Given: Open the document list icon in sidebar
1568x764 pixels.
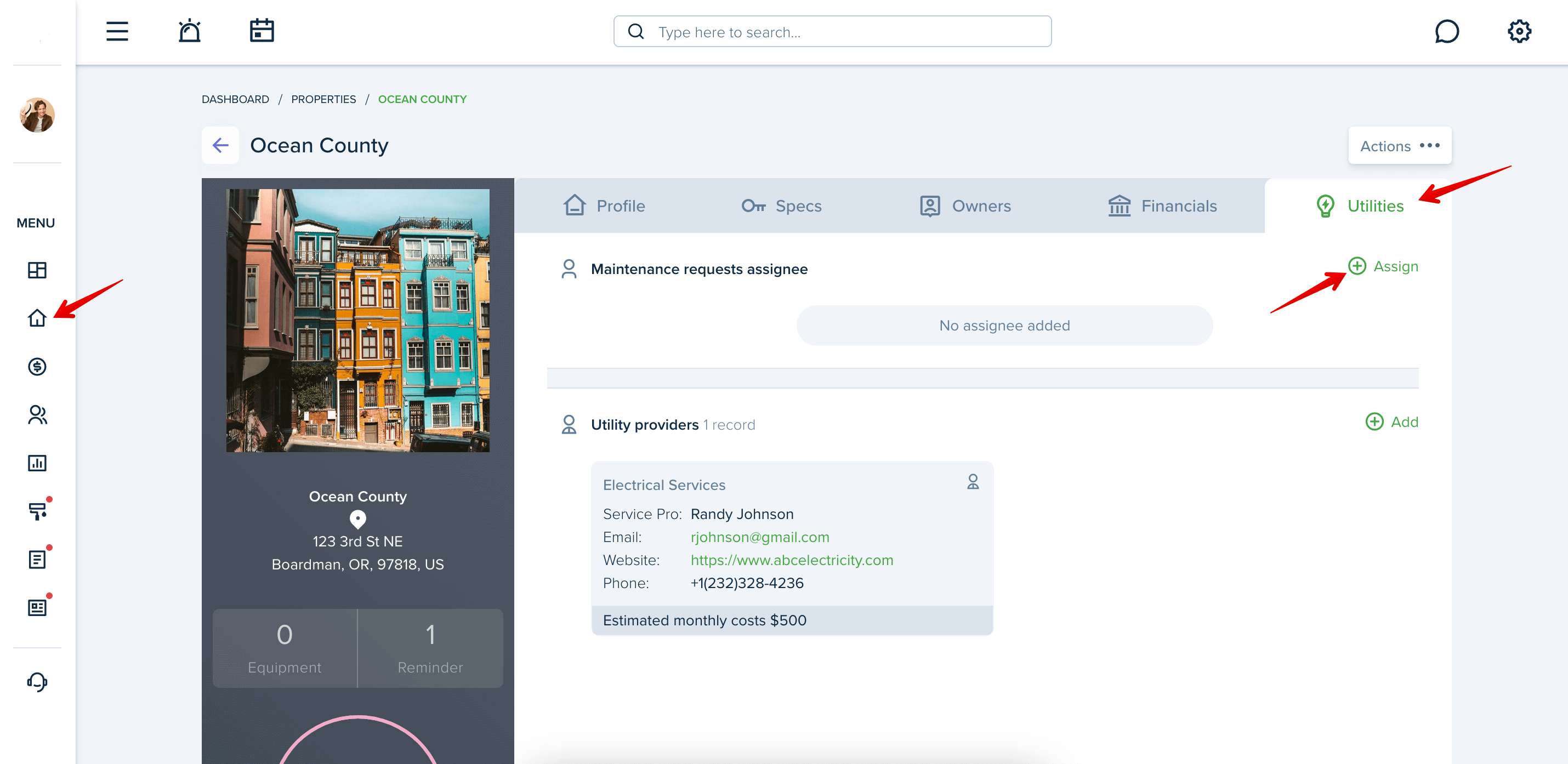Looking at the screenshot, I should [37, 560].
